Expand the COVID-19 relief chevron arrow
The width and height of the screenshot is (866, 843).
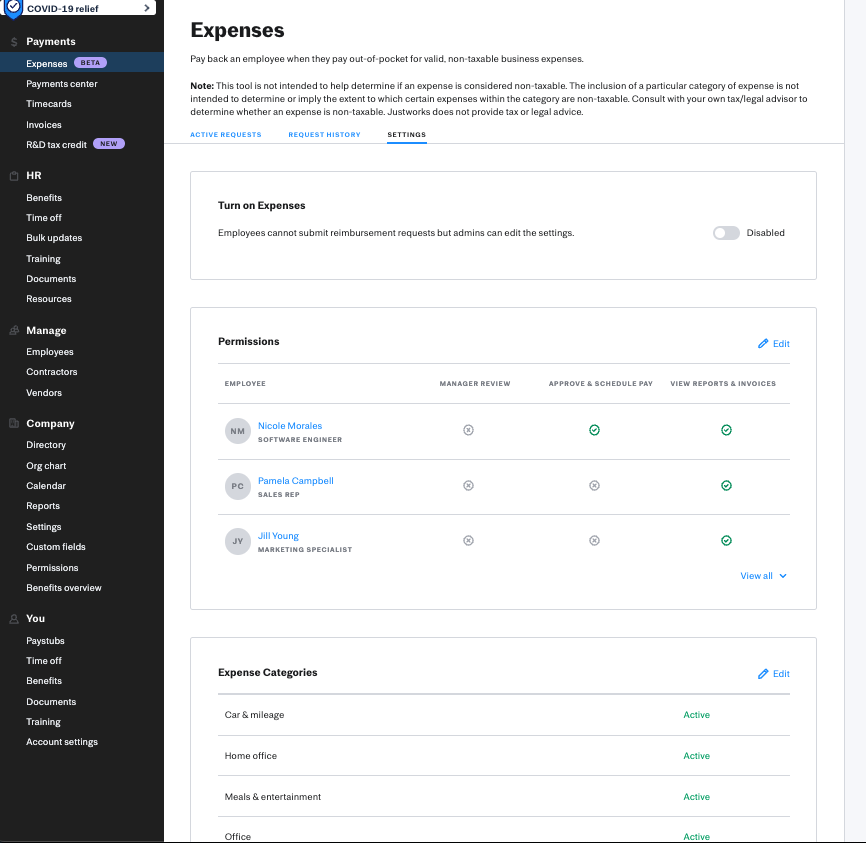(147, 8)
